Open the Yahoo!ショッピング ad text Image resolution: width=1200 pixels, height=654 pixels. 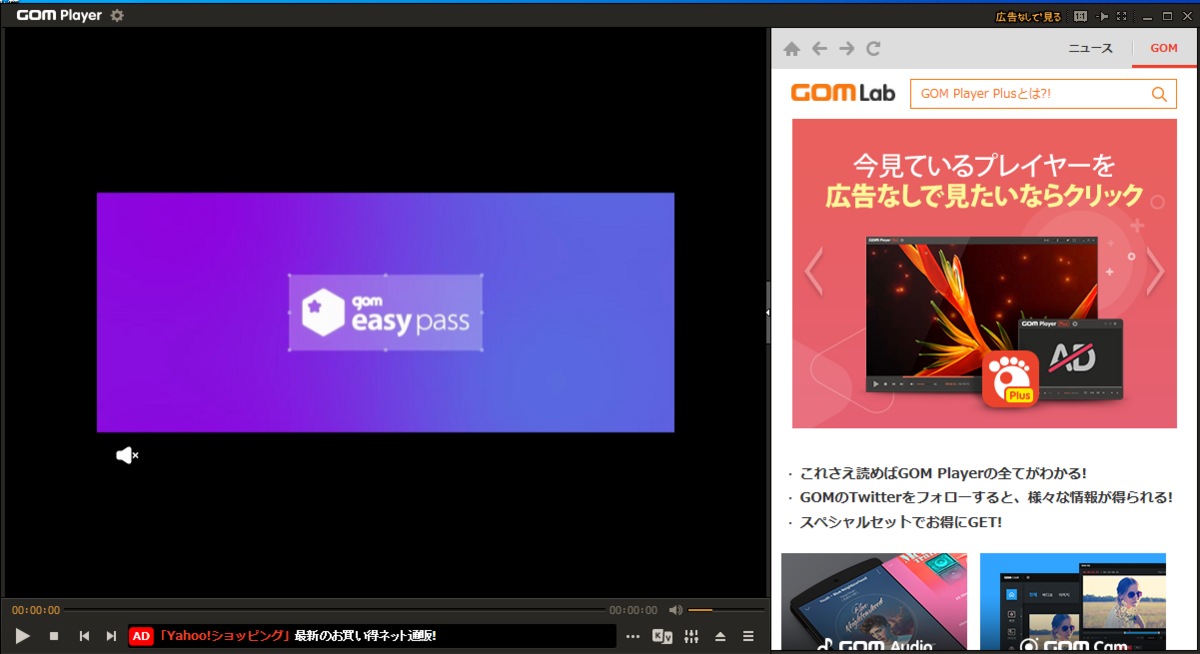pyautogui.click(x=297, y=636)
